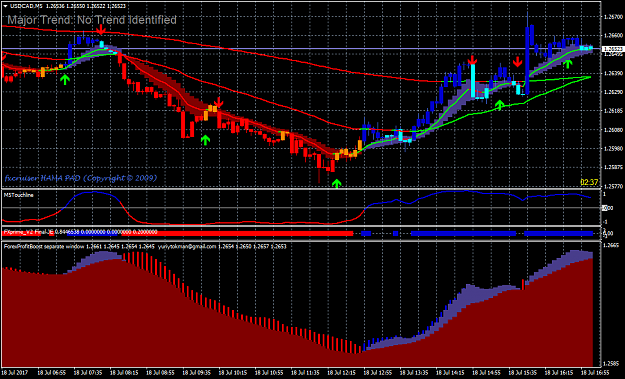This screenshot has width=625, height=379.
Task: Click the '18 Jul 16:15' time label
Action: pos(560,373)
